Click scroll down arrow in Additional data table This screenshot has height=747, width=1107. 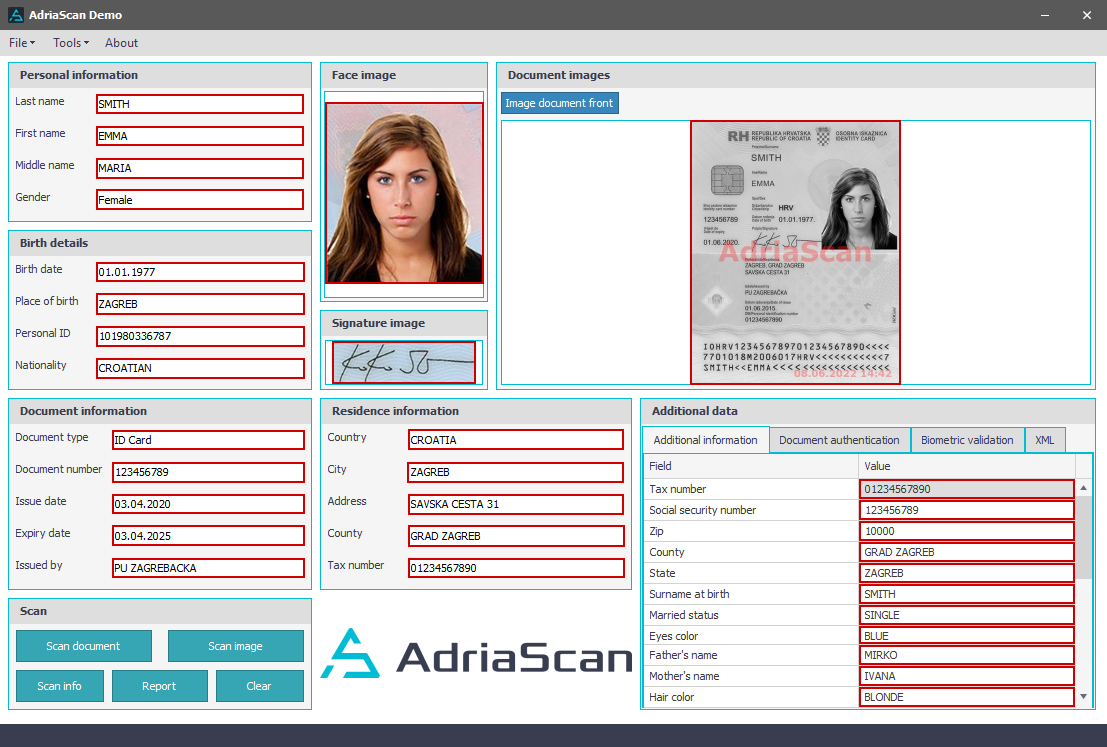(1084, 697)
